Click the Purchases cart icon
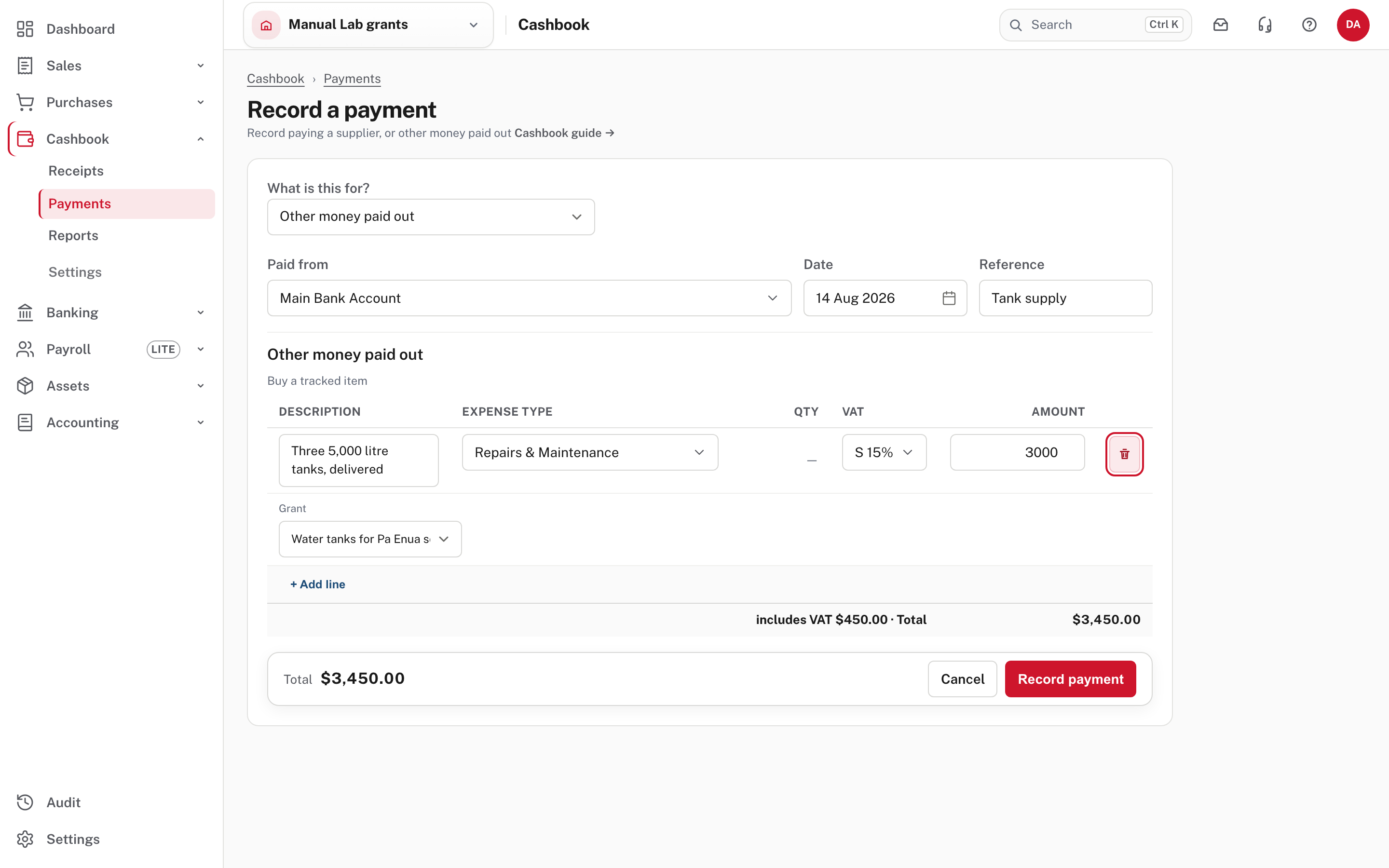 click(x=25, y=102)
